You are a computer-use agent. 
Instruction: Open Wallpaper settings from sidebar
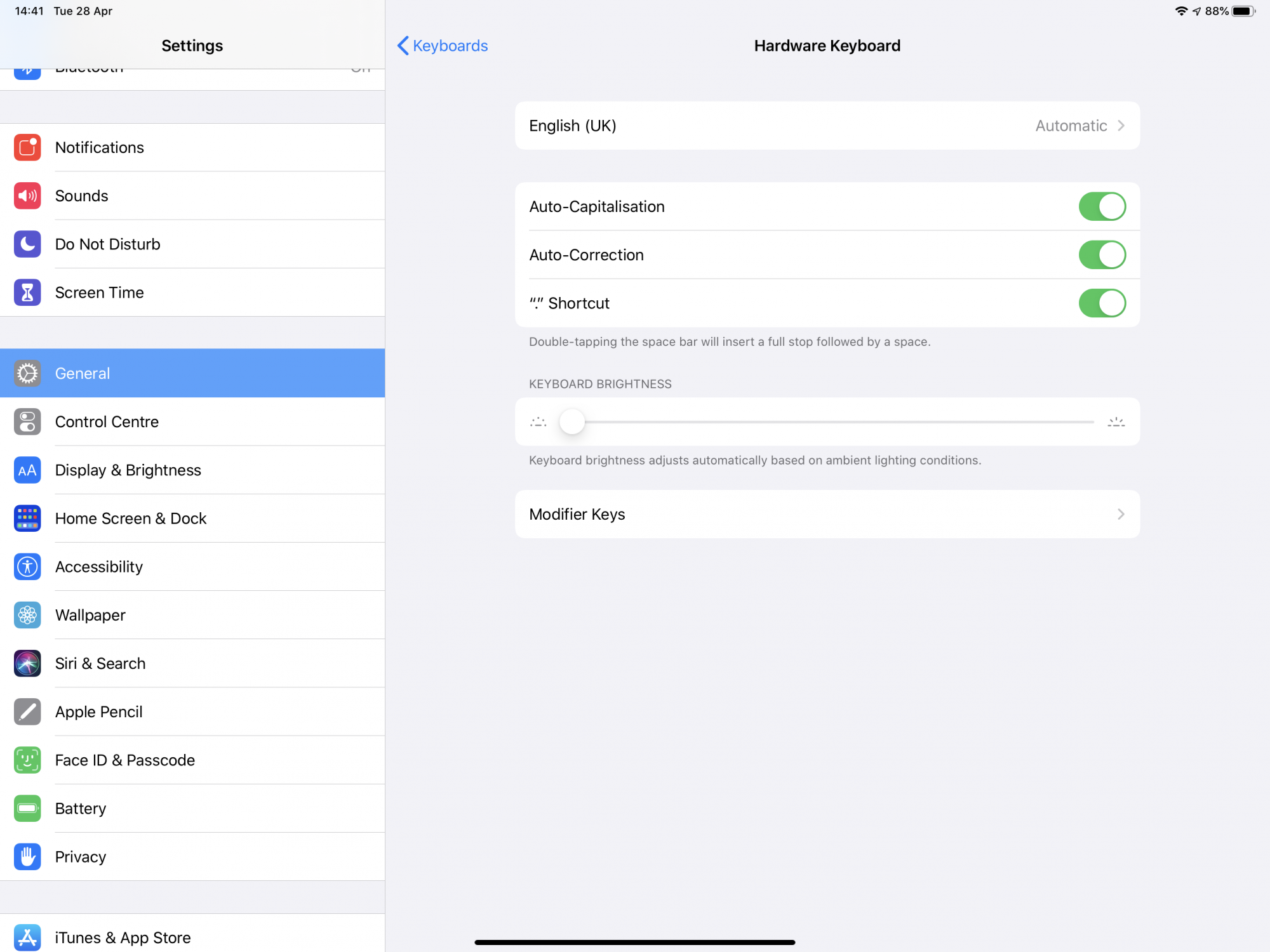(x=90, y=615)
